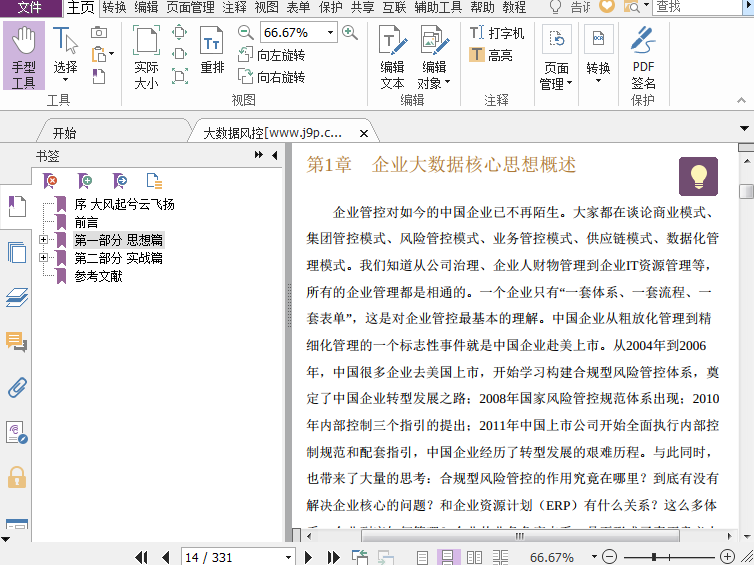The width and height of the screenshot is (754, 565).
Task: Go to first page button
Action: pos(141,557)
